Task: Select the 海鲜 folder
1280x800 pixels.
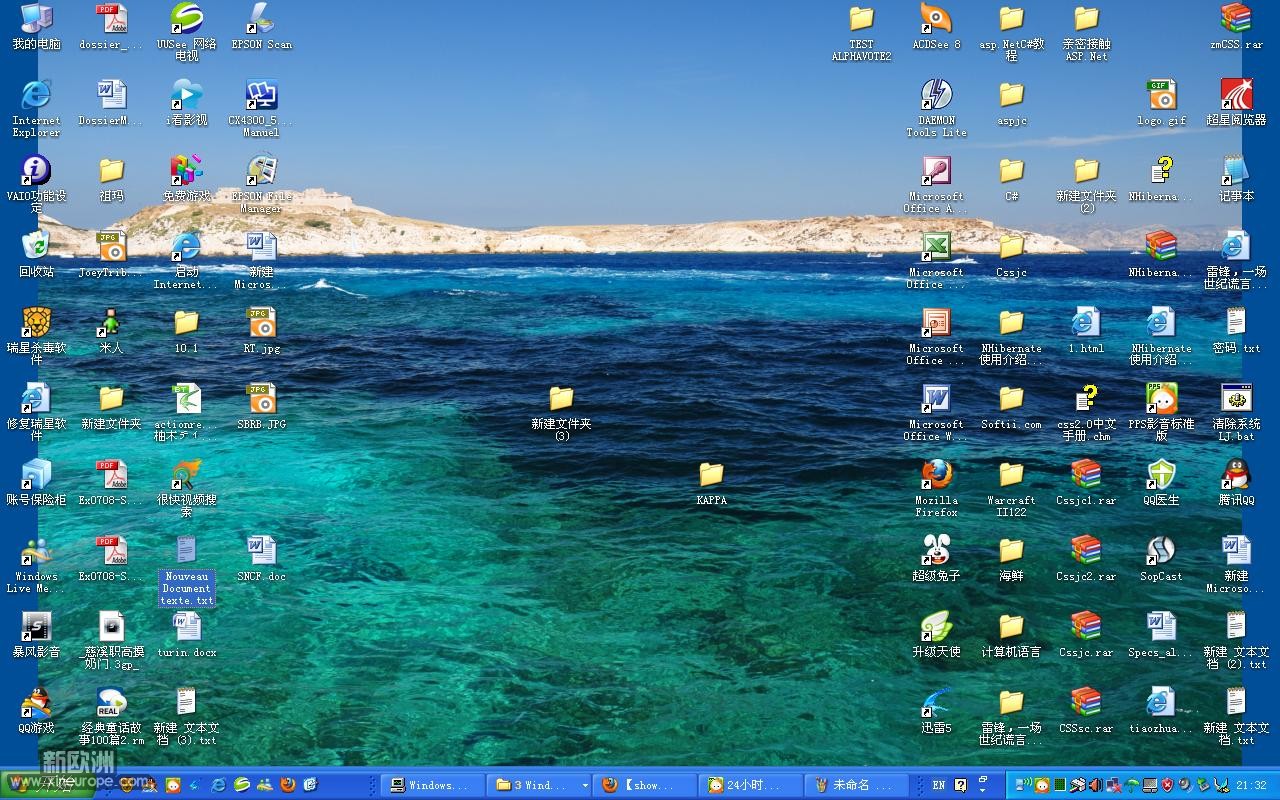Action: (x=1011, y=557)
